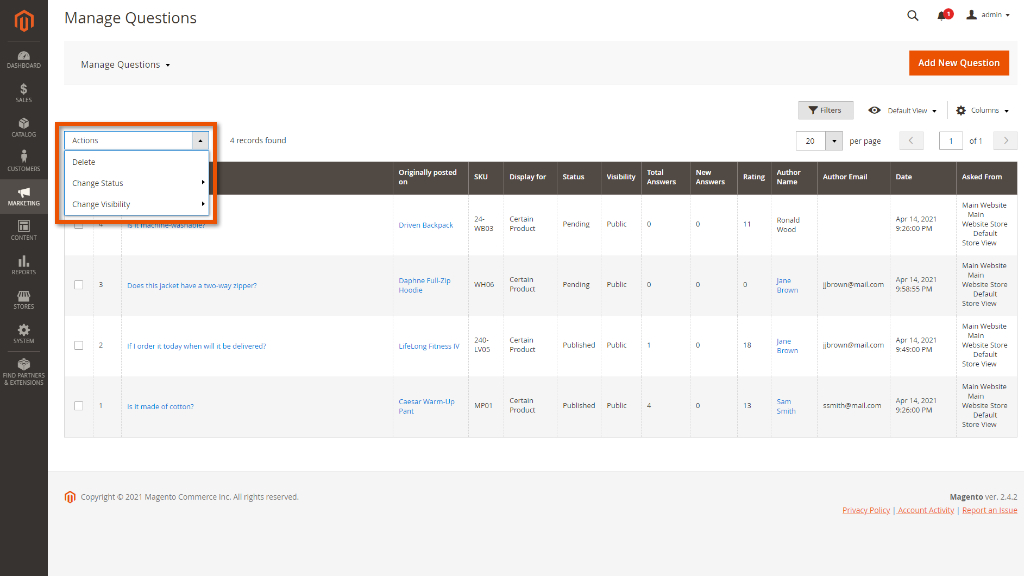Select checkbox for zipper question row
Viewport: 1024px width, 576px height.
[x=78, y=285]
